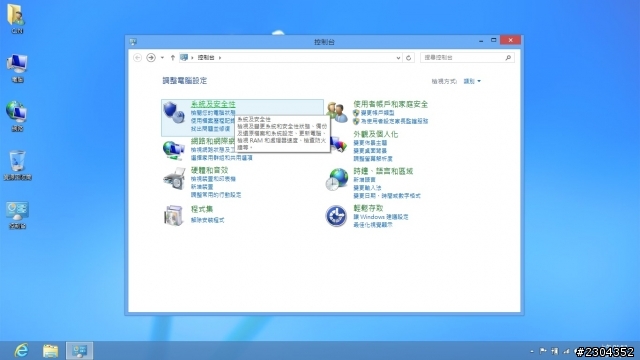Viewport: 640px width, 360px height.
Task: Open the Hardware and Sound printer icon
Action: click(174, 178)
